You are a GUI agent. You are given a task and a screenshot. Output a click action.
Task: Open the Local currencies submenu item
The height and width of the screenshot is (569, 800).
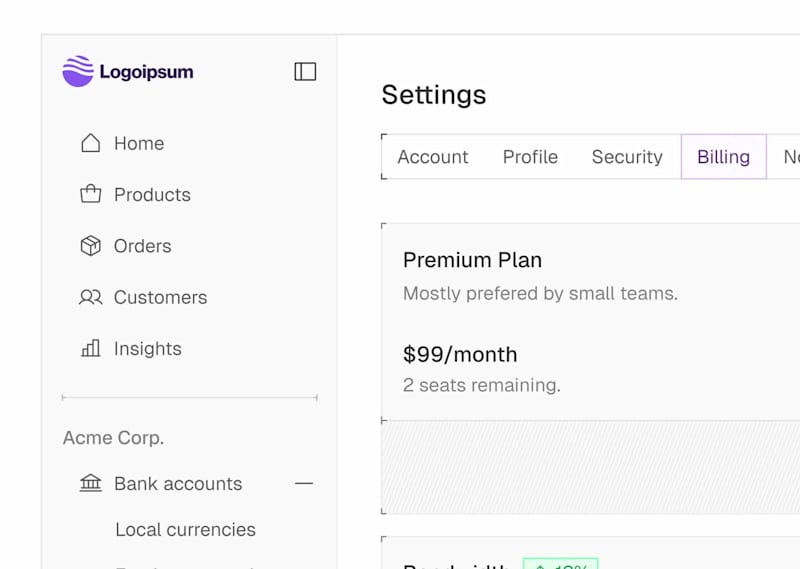click(185, 529)
